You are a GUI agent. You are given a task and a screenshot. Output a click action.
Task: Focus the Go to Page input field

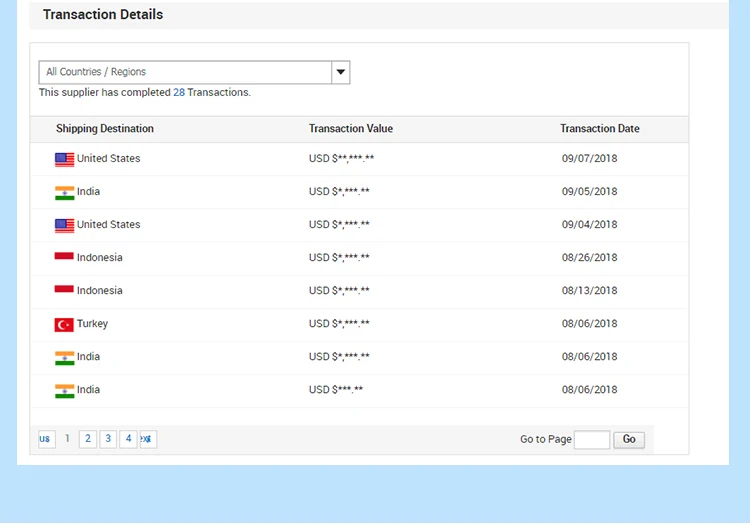click(x=592, y=440)
